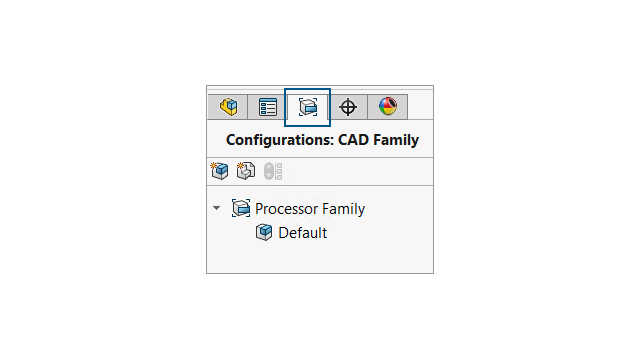
Task: Click the Add Derived Configuration icon
Action: click(x=246, y=171)
